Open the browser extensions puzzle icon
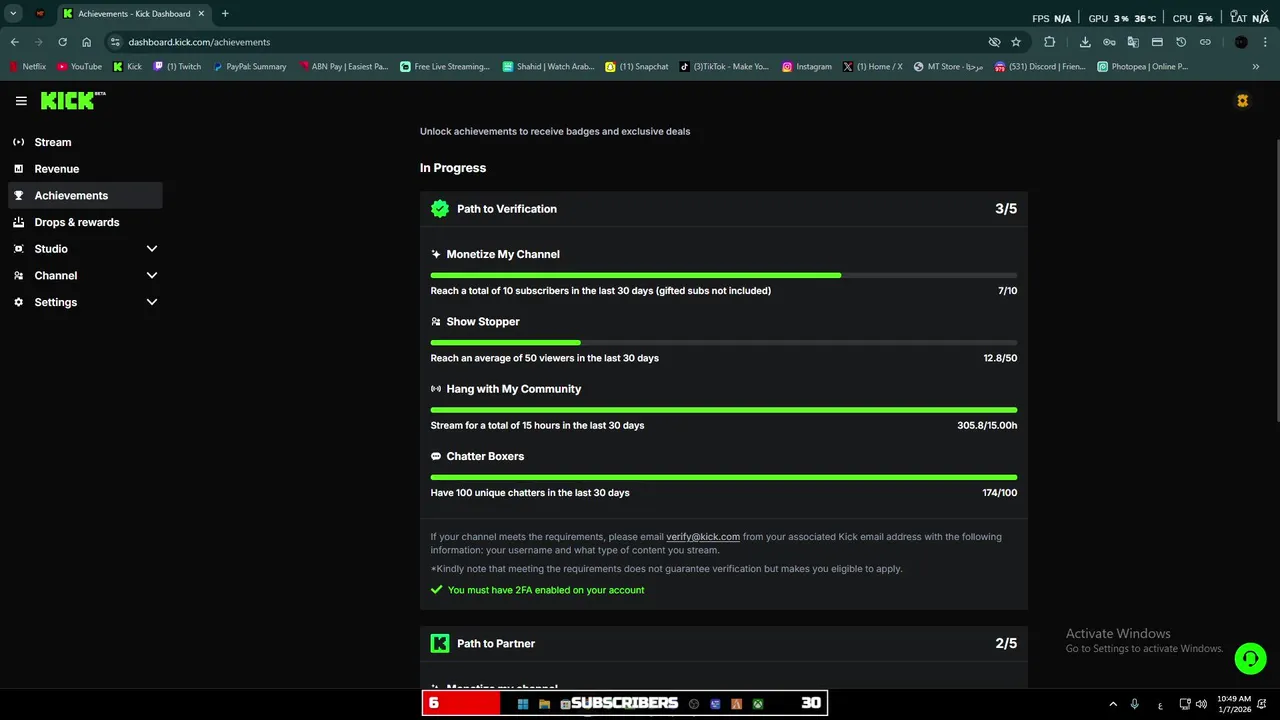This screenshot has height=720, width=1280. [x=1049, y=42]
